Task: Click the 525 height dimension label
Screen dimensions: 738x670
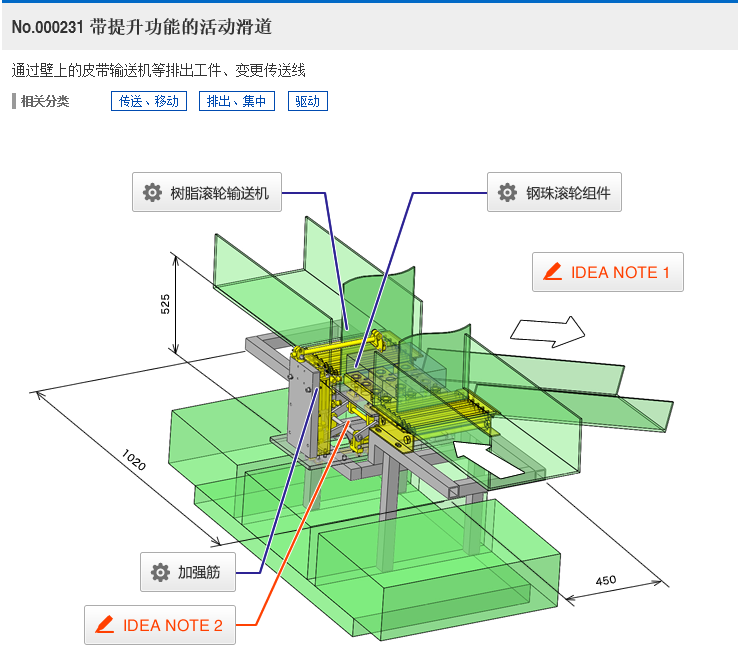Action: 165,304
